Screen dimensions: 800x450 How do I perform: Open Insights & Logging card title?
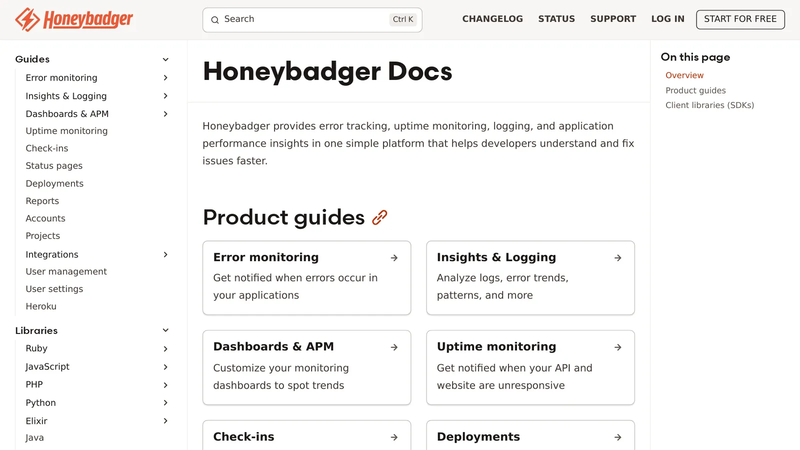(x=496, y=257)
